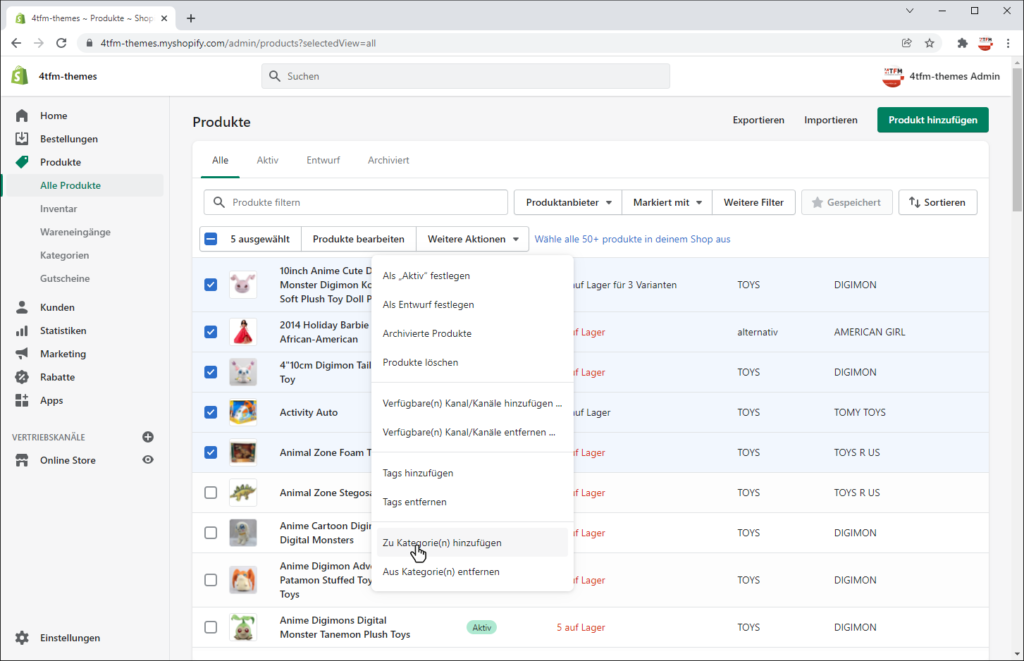Screen dimensions: 1024x661
Task: Click the 'Wähle alle 50+ produkte' link
Action: click(632, 239)
